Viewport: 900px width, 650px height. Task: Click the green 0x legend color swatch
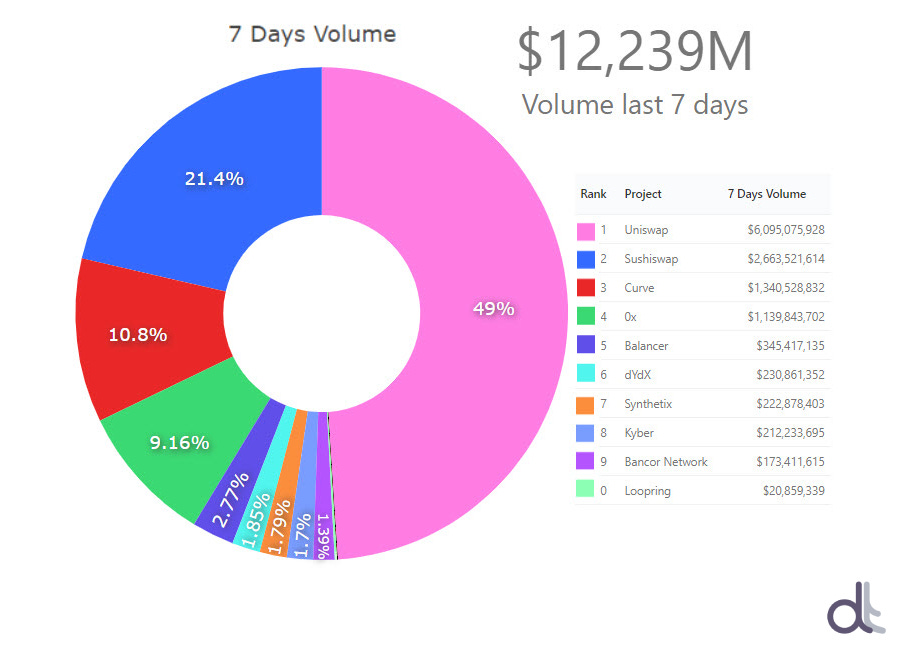point(585,316)
